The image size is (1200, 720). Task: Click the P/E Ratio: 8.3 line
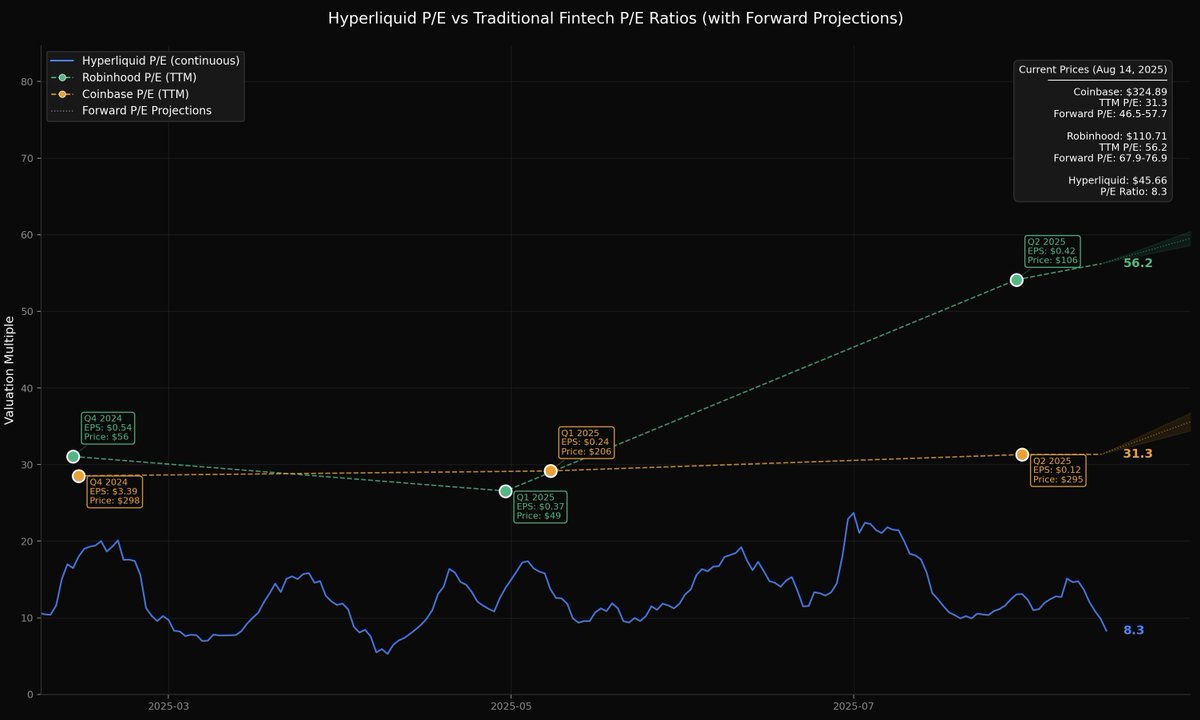pyautogui.click(x=1133, y=191)
